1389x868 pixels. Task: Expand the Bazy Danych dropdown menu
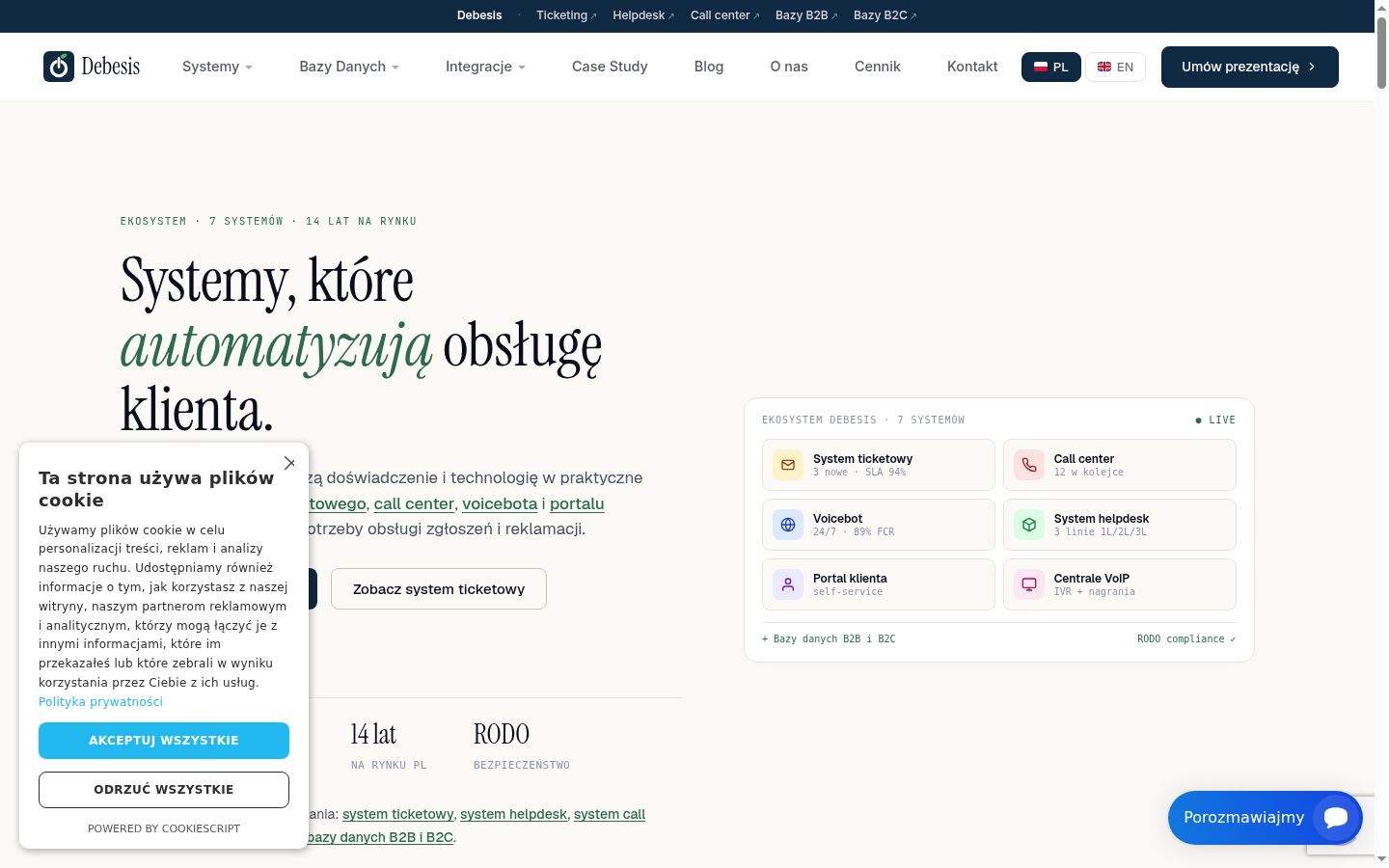(349, 67)
